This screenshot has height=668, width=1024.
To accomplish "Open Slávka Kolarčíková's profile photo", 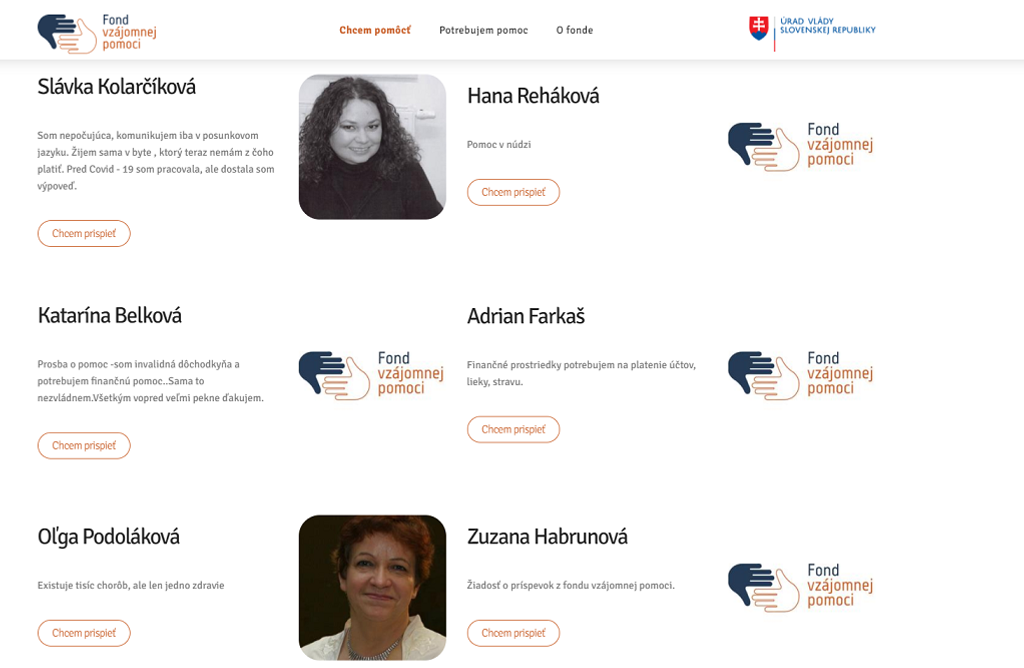I will [x=372, y=147].
